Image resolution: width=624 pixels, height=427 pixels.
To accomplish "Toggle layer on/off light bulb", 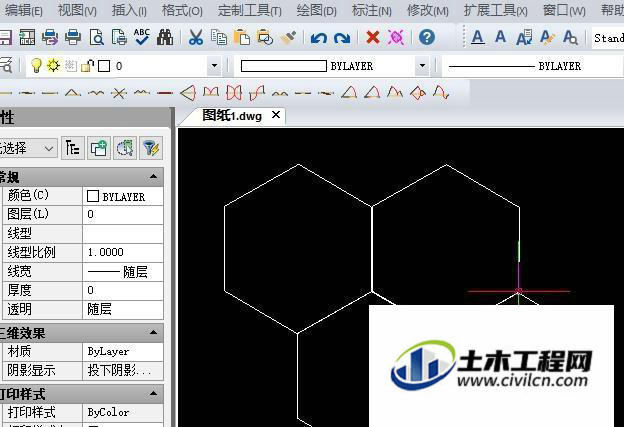I will (36, 66).
